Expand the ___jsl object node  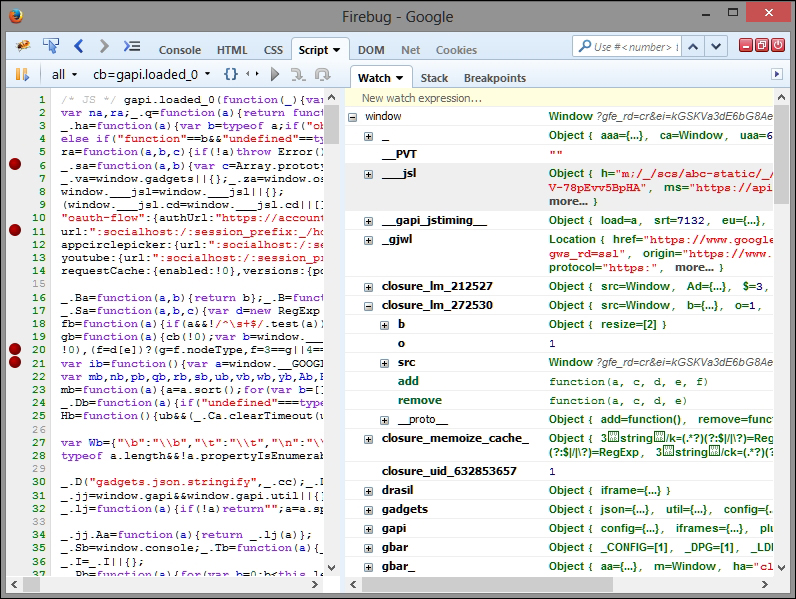point(369,174)
